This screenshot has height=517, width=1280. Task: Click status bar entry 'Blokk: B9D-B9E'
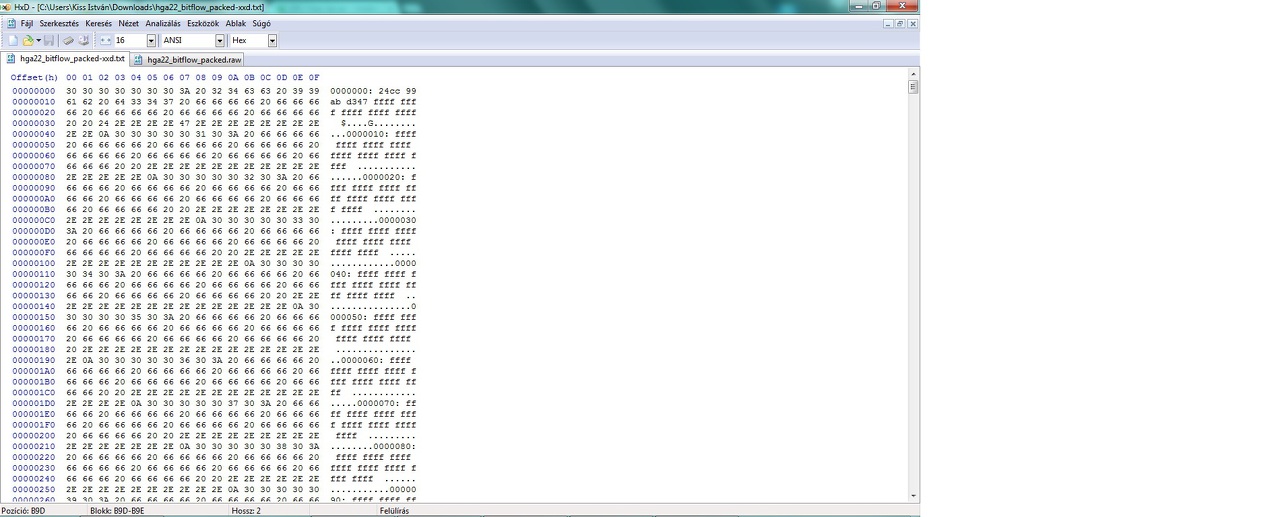117,510
